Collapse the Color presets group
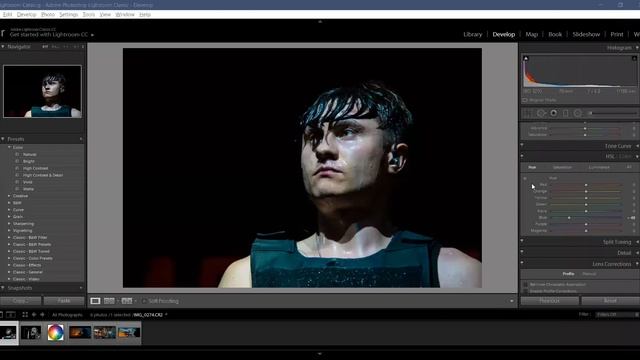The image size is (640, 360). coord(9,147)
